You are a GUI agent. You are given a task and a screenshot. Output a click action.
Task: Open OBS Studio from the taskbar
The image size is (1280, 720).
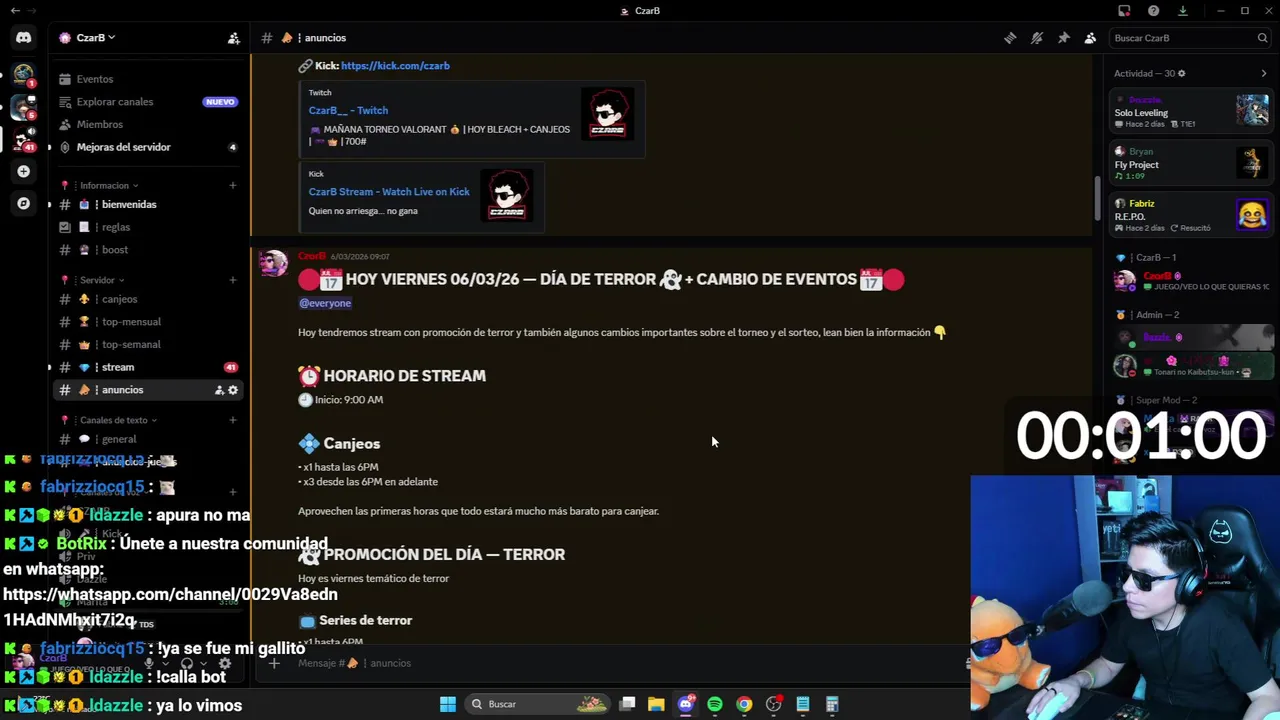773,704
